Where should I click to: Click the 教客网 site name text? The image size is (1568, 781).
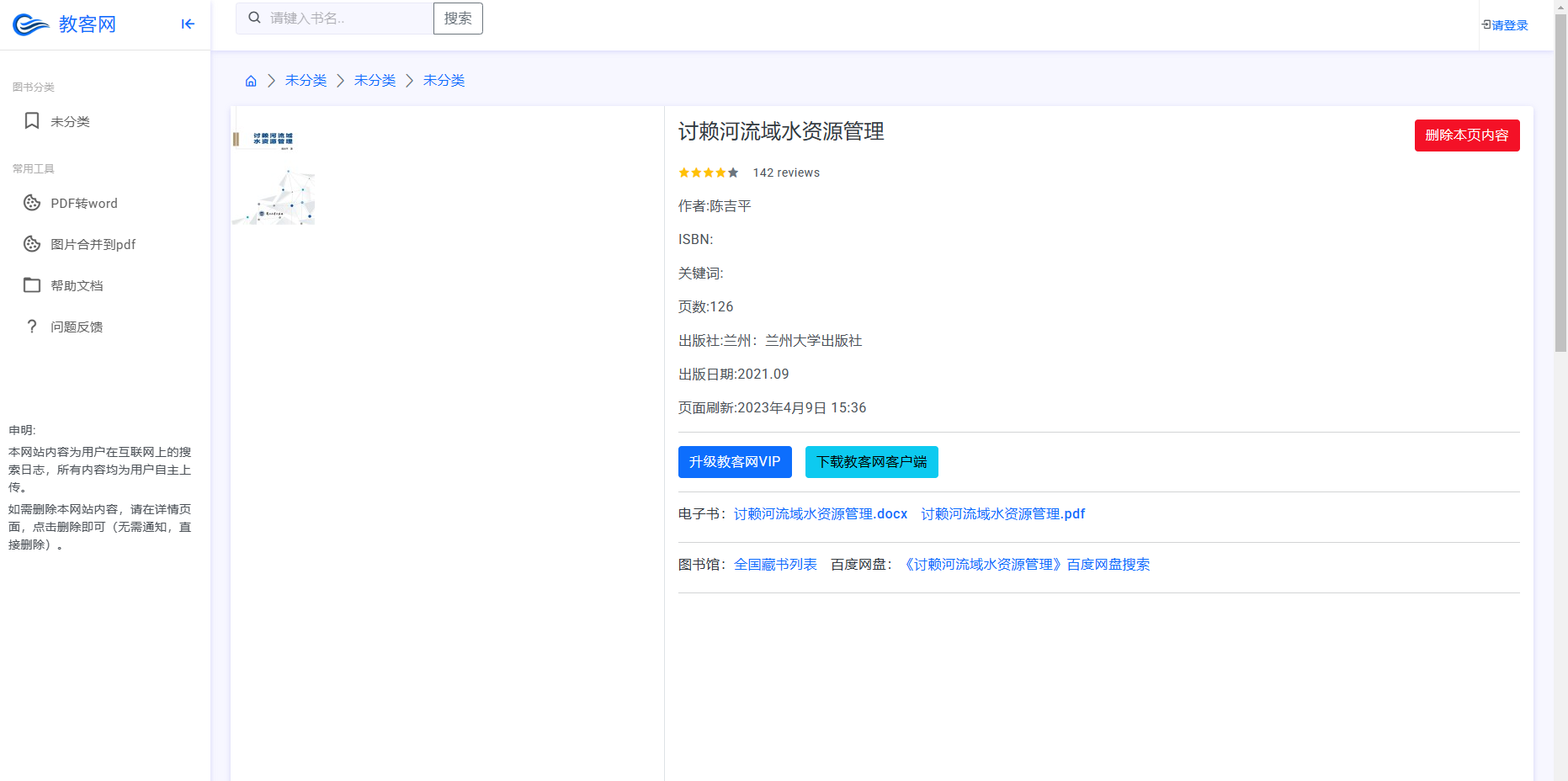click(x=88, y=24)
